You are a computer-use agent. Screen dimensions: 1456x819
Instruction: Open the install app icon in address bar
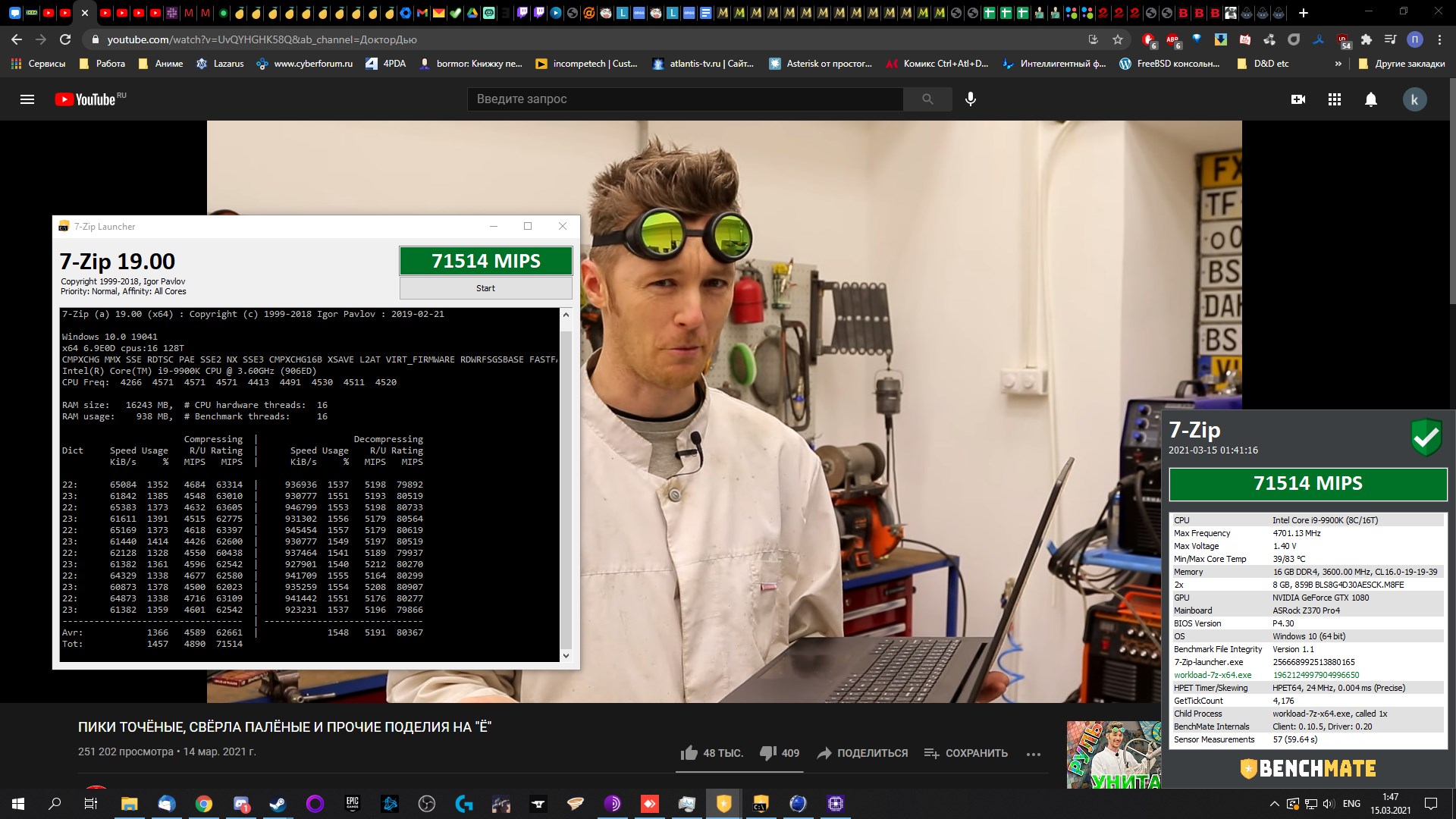point(1093,39)
